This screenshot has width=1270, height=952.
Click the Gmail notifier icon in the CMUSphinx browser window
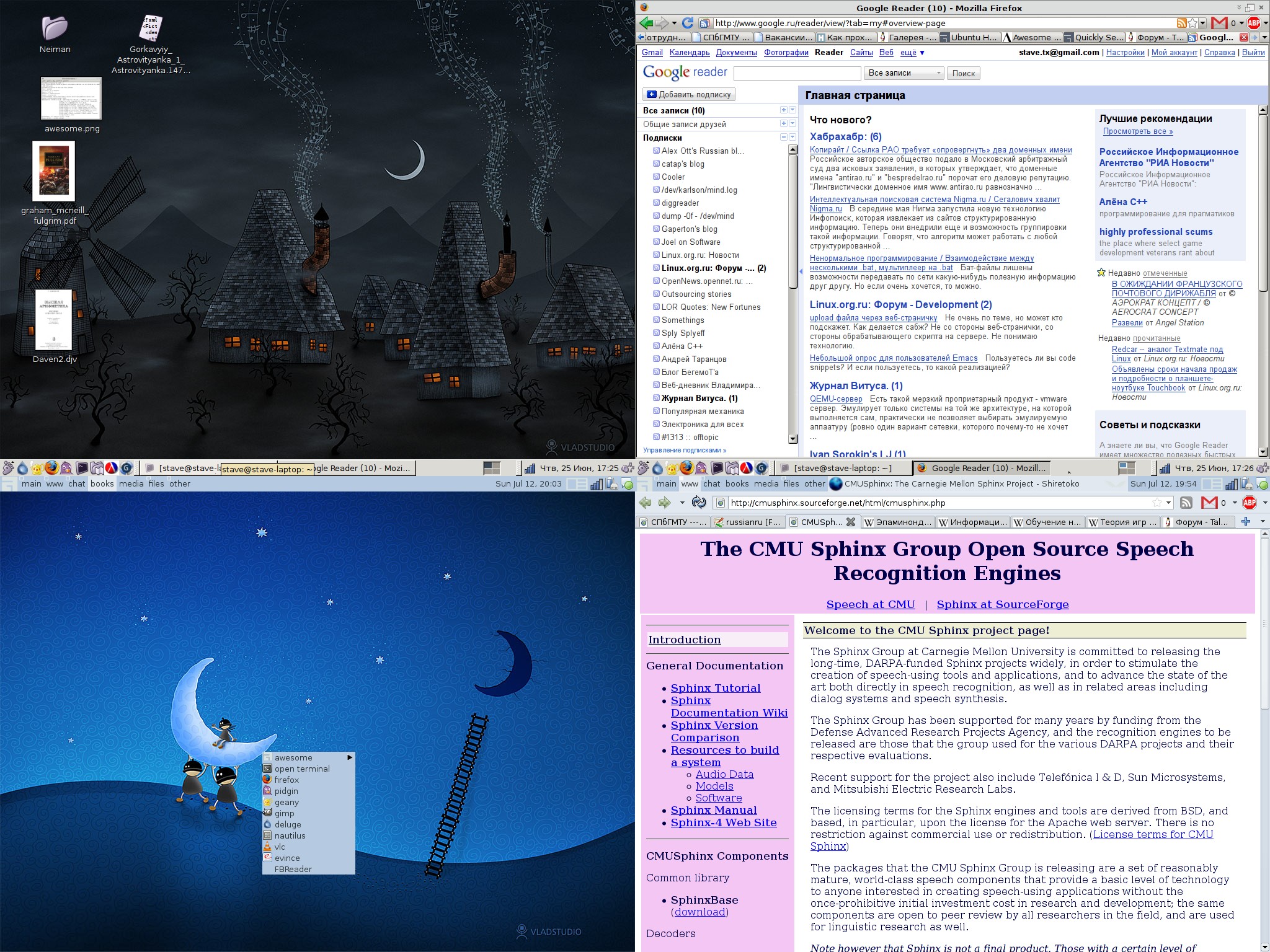click(x=1210, y=503)
